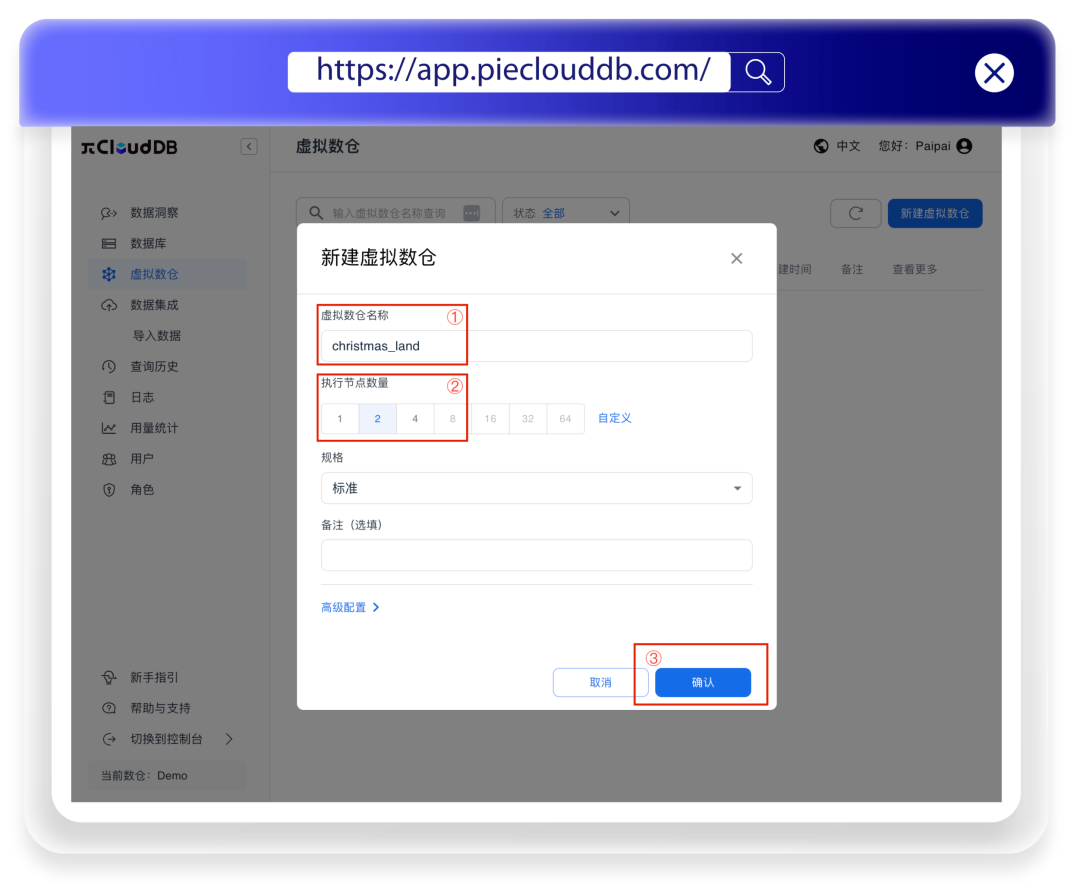This screenshot has height=895, width=1080.
Task: Select 64 execution nodes
Action: 565,419
